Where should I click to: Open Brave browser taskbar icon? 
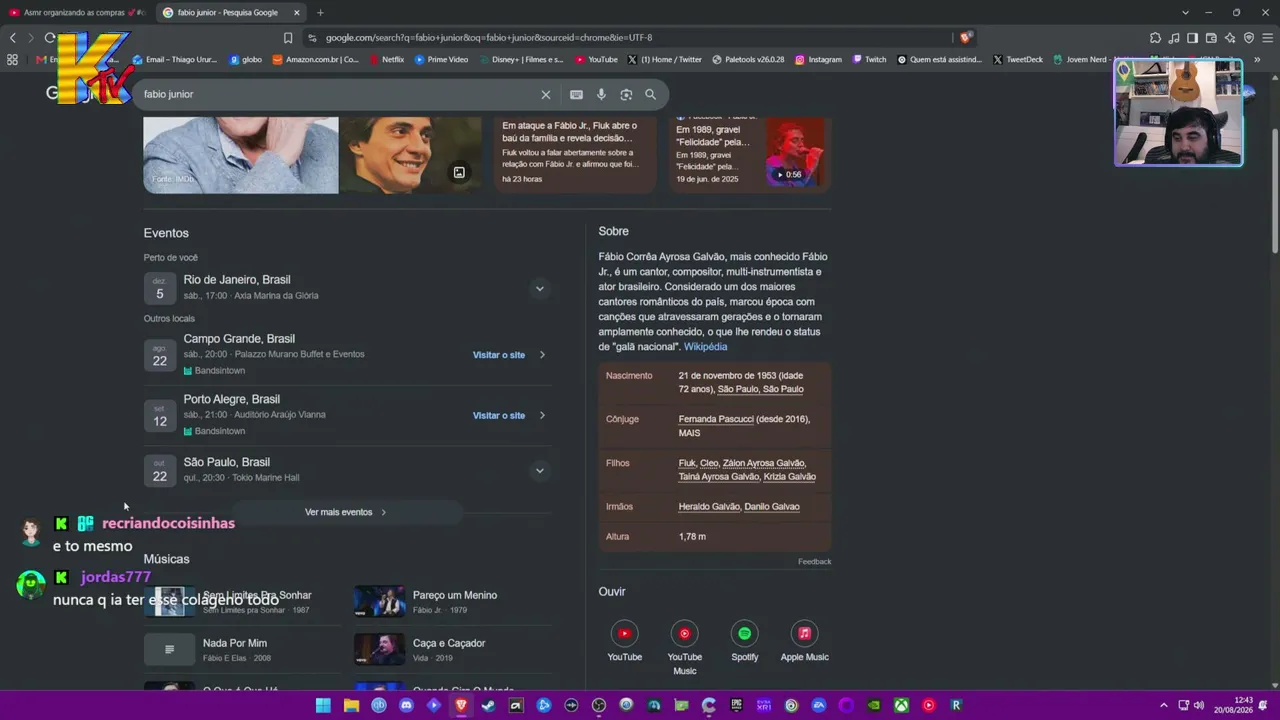pyautogui.click(x=461, y=705)
